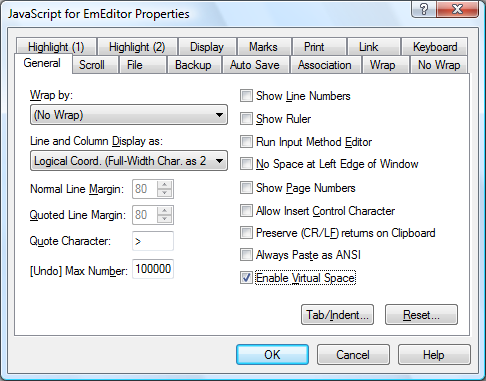The height and width of the screenshot is (381, 486).
Task: Open the Wrap by dropdown
Action: click(x=129, y=115)
